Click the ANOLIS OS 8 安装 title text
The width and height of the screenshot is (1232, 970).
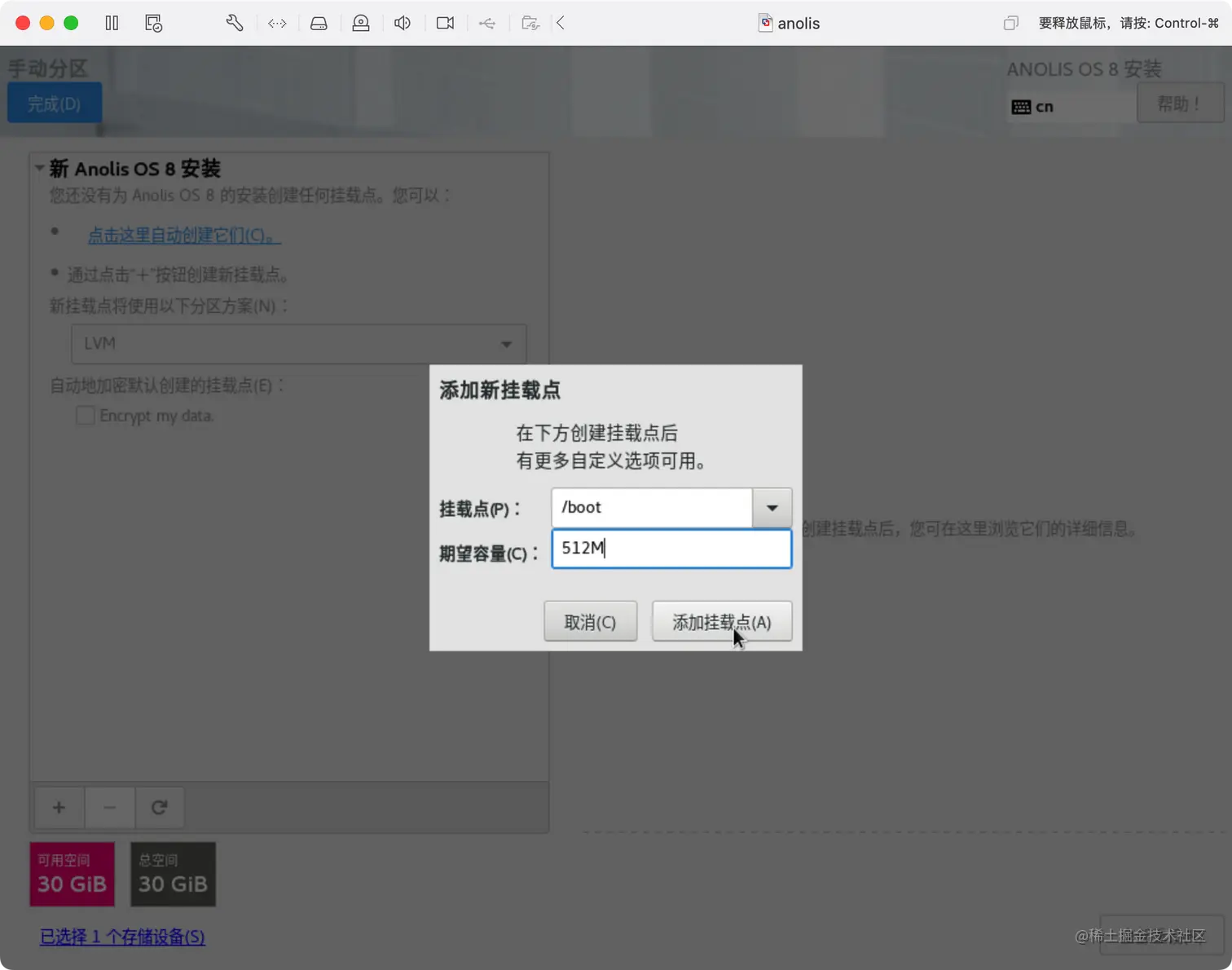tap(1084, 69)
